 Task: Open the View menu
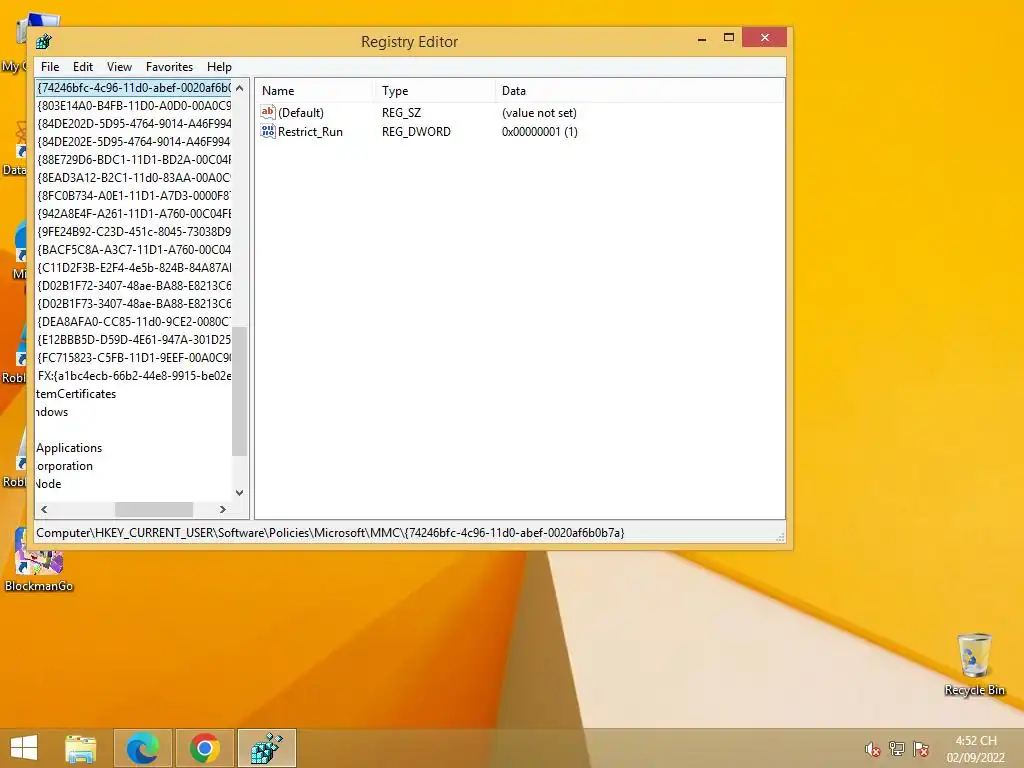point(119,67)
